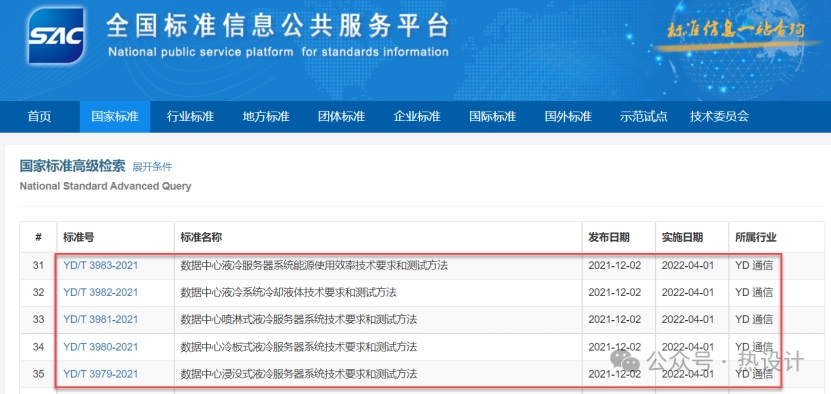Open the 国外标准 menu item
The image size is (831, 394).
coord(568,117)
